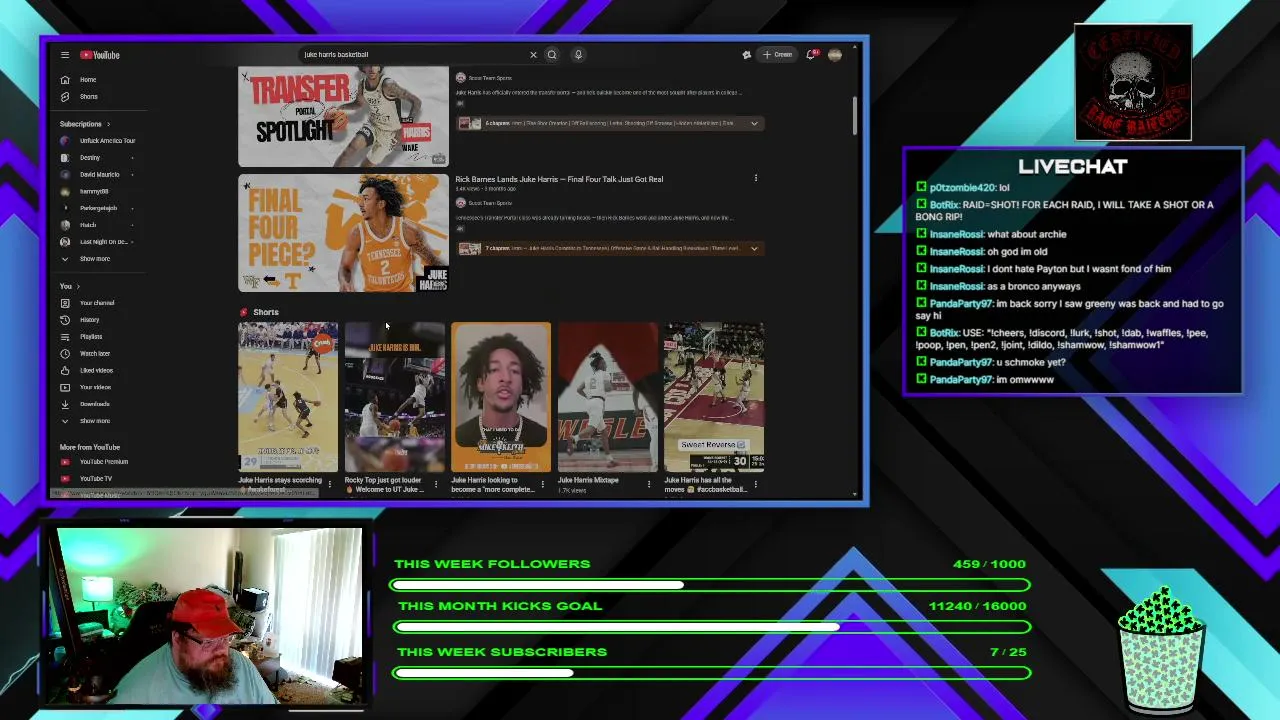
Task: Open the David Mauricio subscription channel
Action: tap(98, 175)
